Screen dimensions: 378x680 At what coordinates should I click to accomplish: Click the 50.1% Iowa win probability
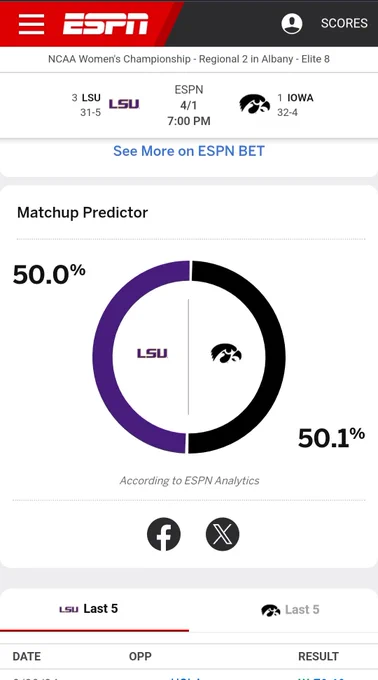click(331, 437)
